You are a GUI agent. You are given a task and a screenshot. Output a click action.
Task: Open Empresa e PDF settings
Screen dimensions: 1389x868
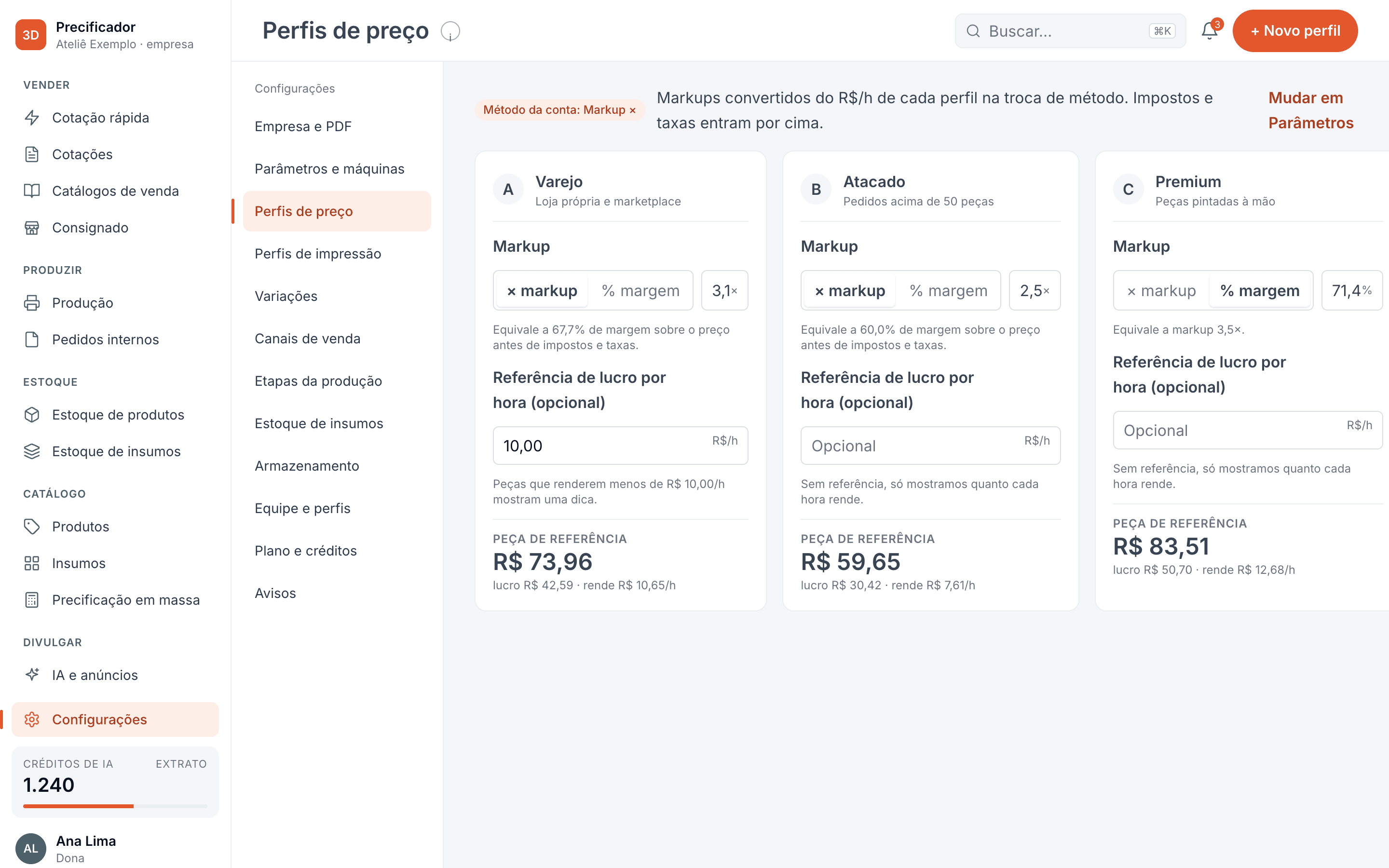pyautogui.click(x=337, y=126)
